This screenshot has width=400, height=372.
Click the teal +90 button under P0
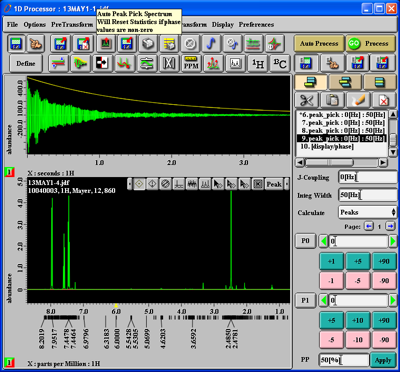384,261
